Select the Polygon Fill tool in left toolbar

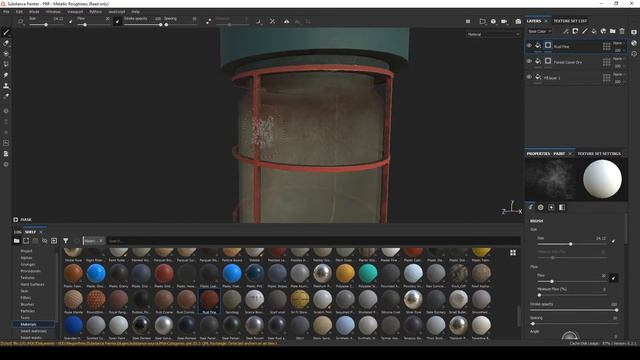tap(6, 64)
